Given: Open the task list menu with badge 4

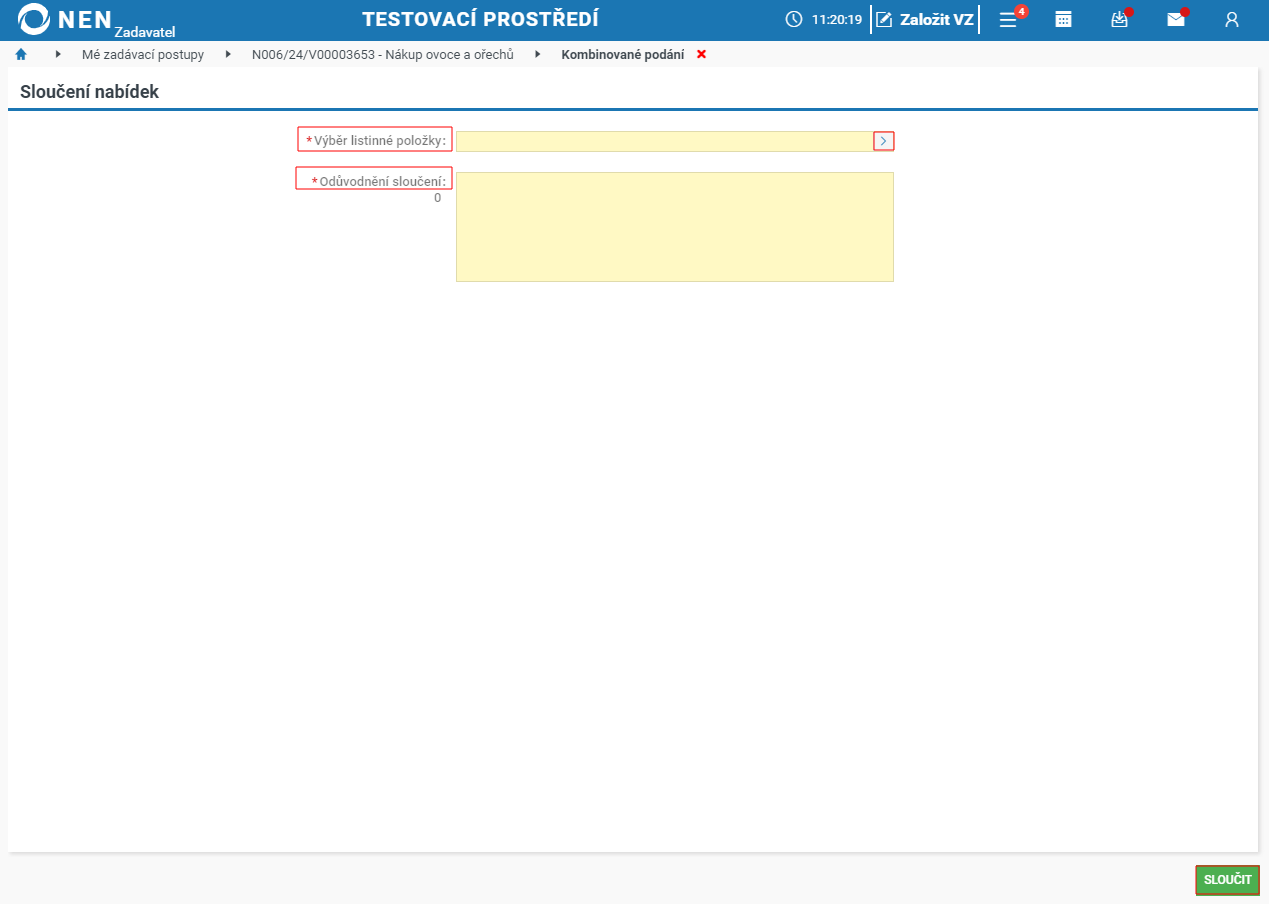Looking at the screenshot, I should (1011, 18).
